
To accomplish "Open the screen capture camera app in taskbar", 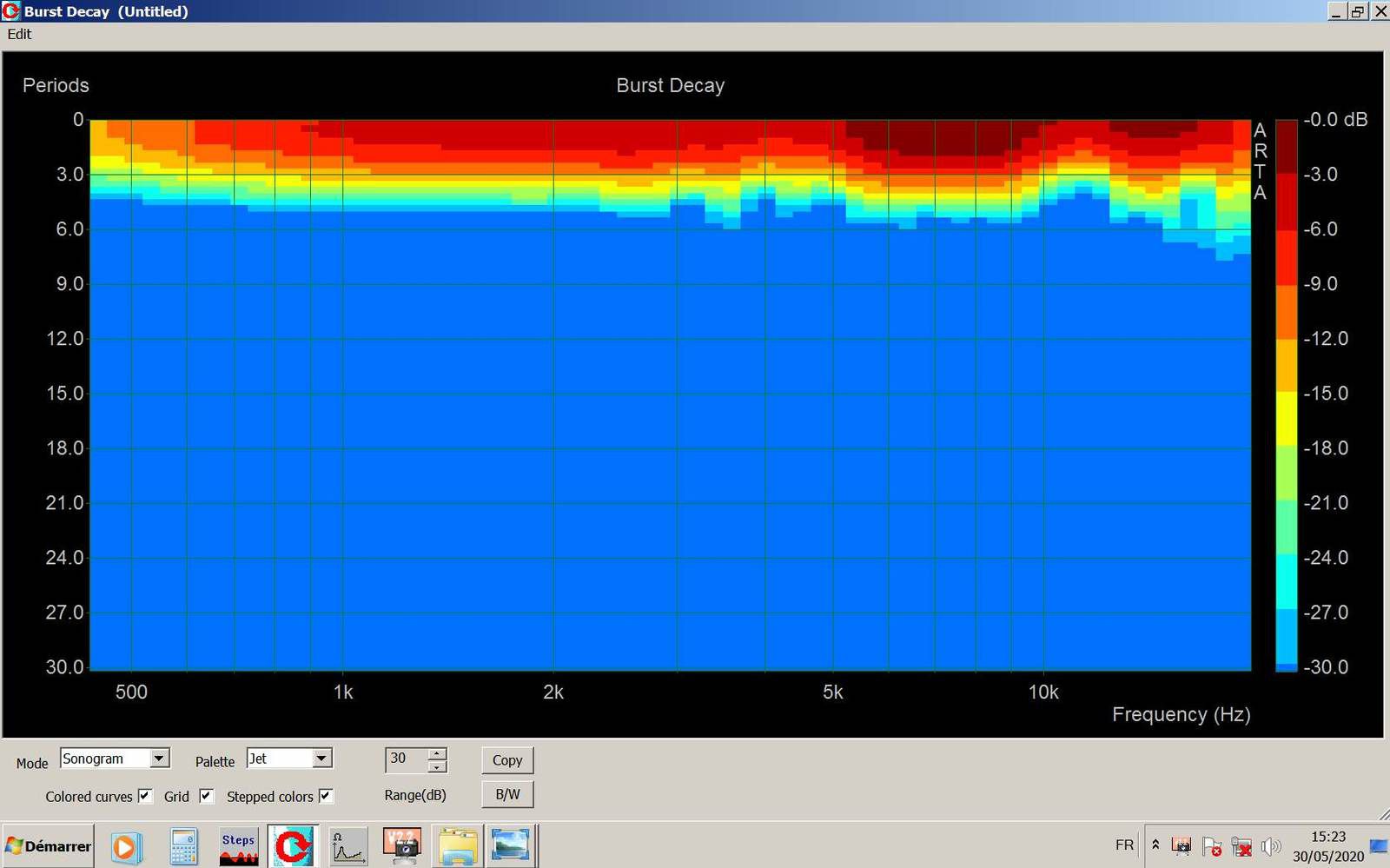I will point(402,846).
